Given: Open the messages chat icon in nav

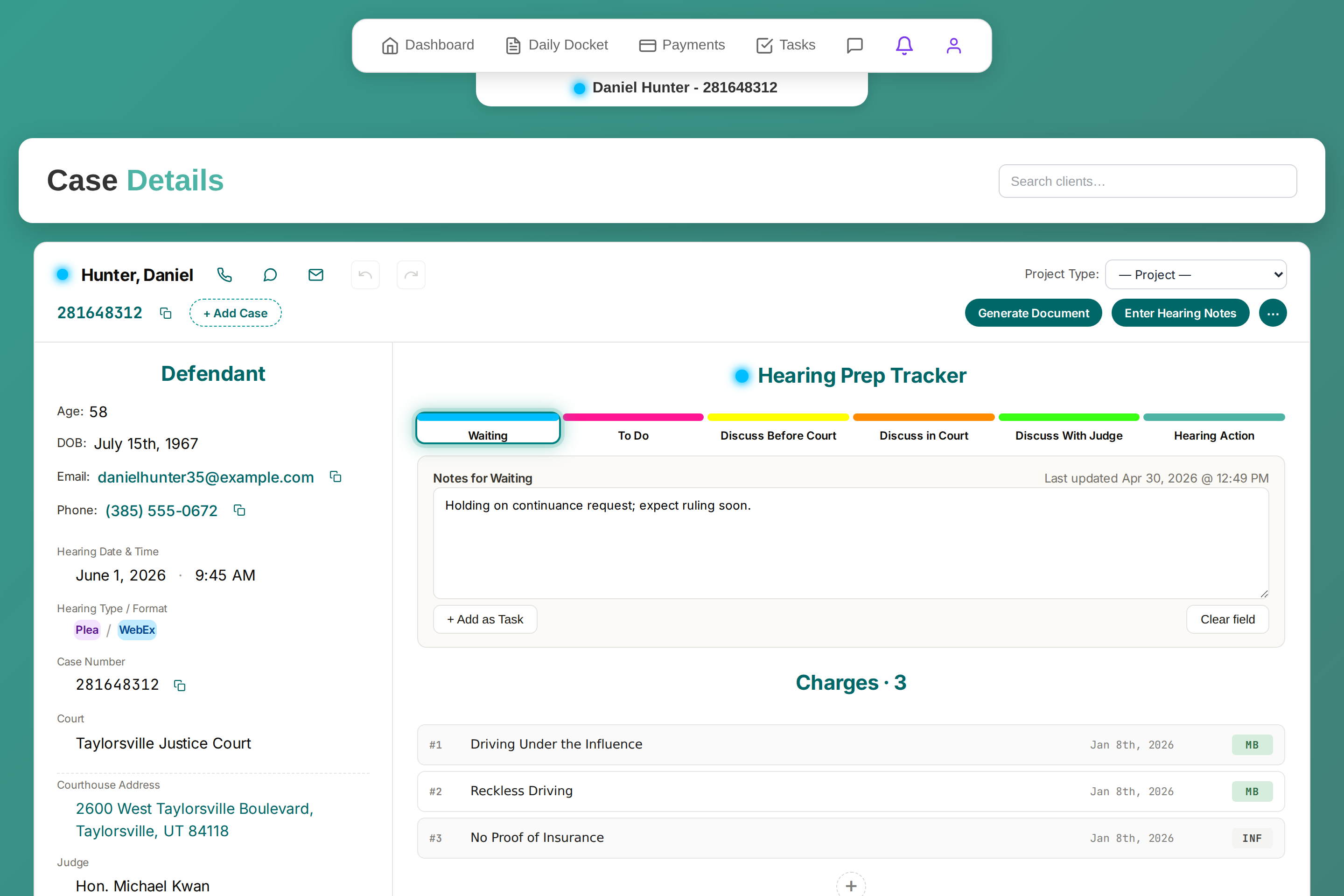Looking at the screenshot, I should pyautogui.click(x=854, y=45).
